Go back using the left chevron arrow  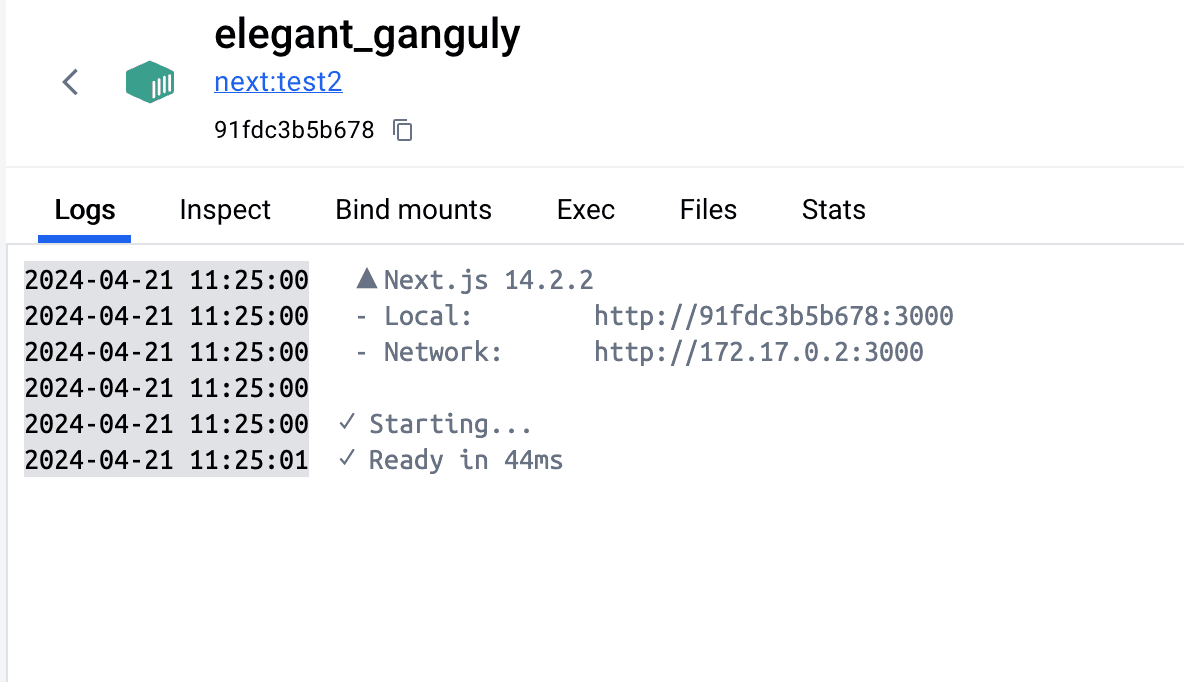pos(70,82)
